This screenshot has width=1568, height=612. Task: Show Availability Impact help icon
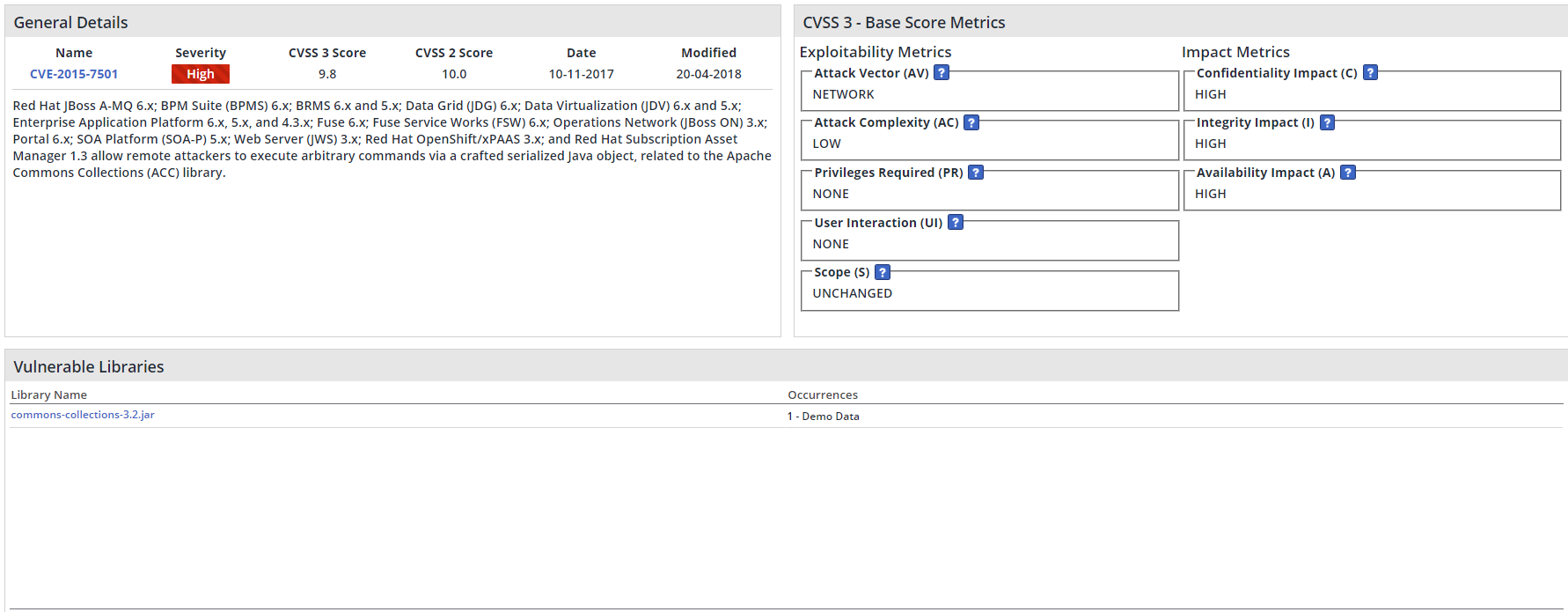pyautogui.click(x=1347, y=173)
